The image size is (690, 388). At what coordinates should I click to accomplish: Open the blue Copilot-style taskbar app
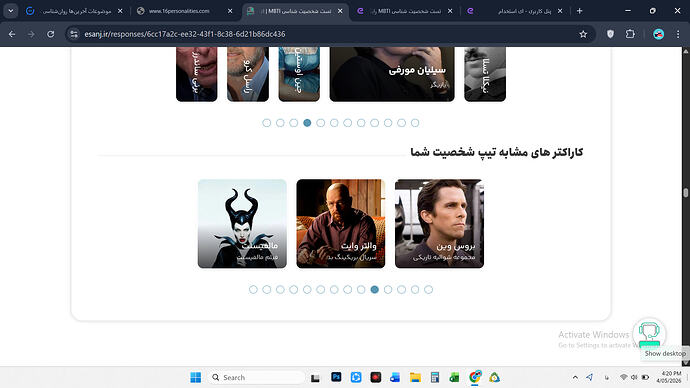pyautogui.click(x=356, y=377)
